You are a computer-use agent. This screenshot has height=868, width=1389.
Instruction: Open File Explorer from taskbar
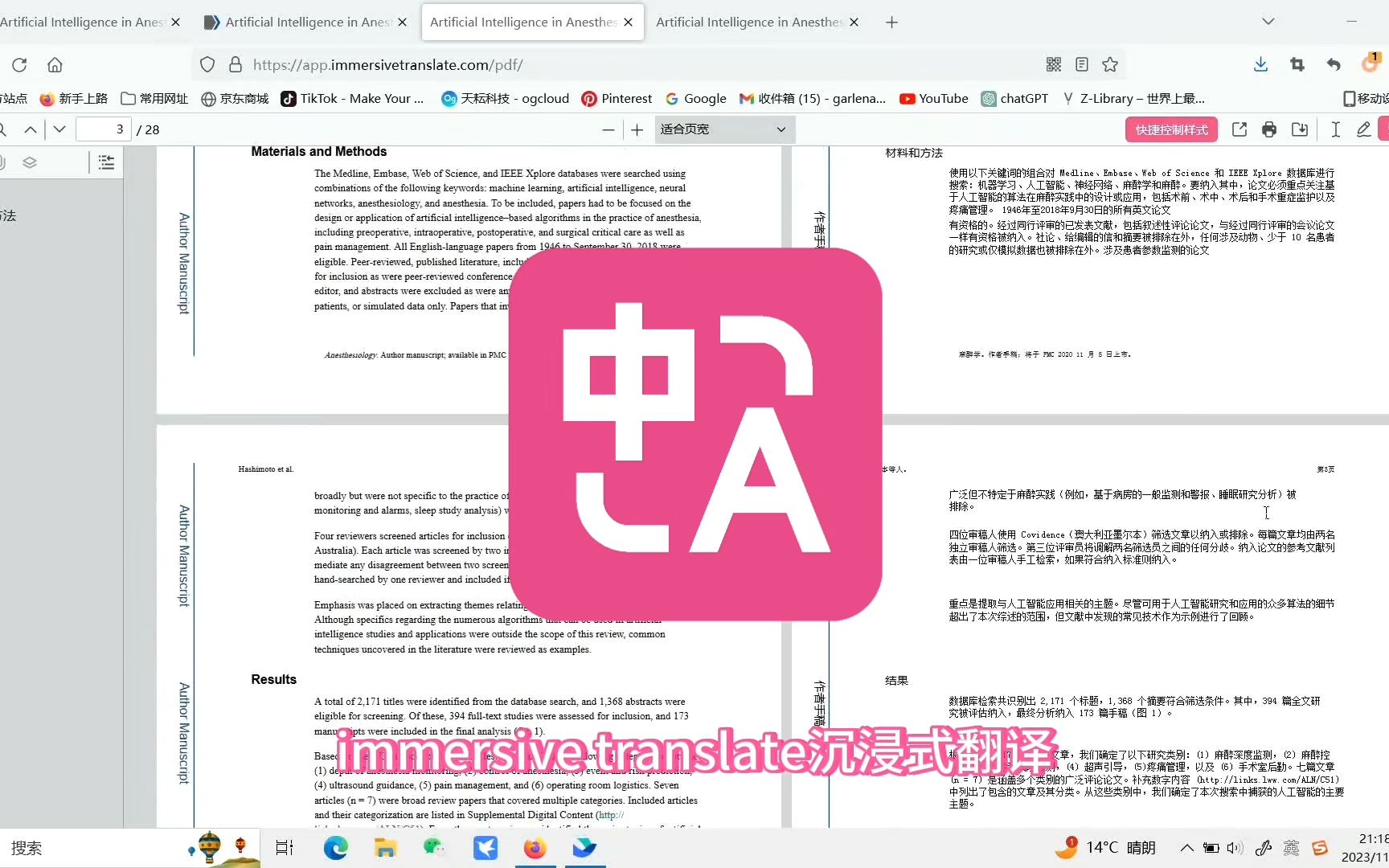pos(385,848)
